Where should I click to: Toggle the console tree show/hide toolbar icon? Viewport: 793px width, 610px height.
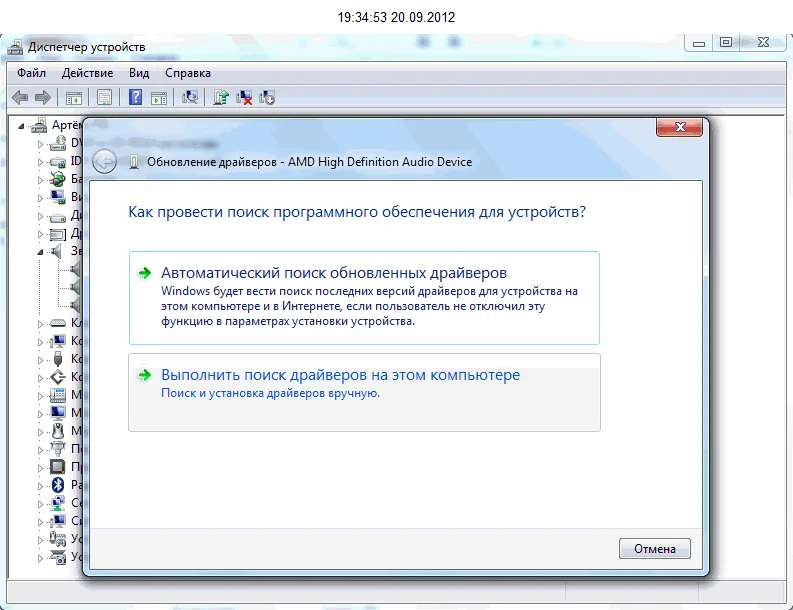tap(74, 98)
